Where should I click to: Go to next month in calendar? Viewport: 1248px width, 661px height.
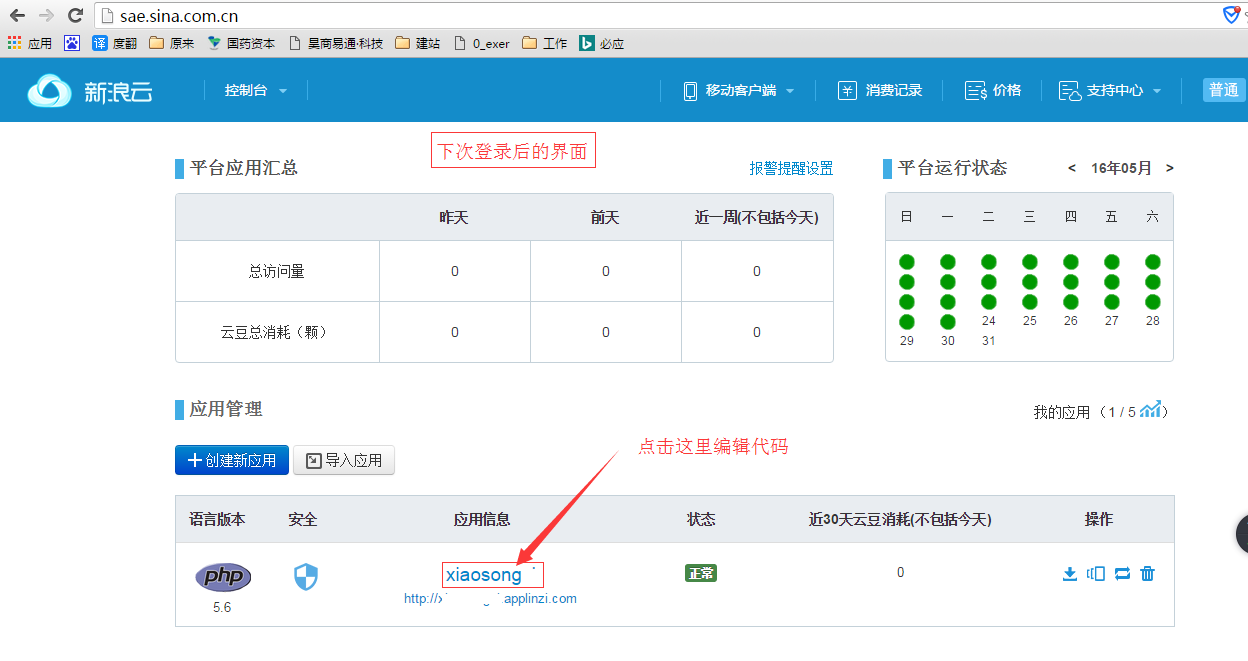click(1170, 168)
